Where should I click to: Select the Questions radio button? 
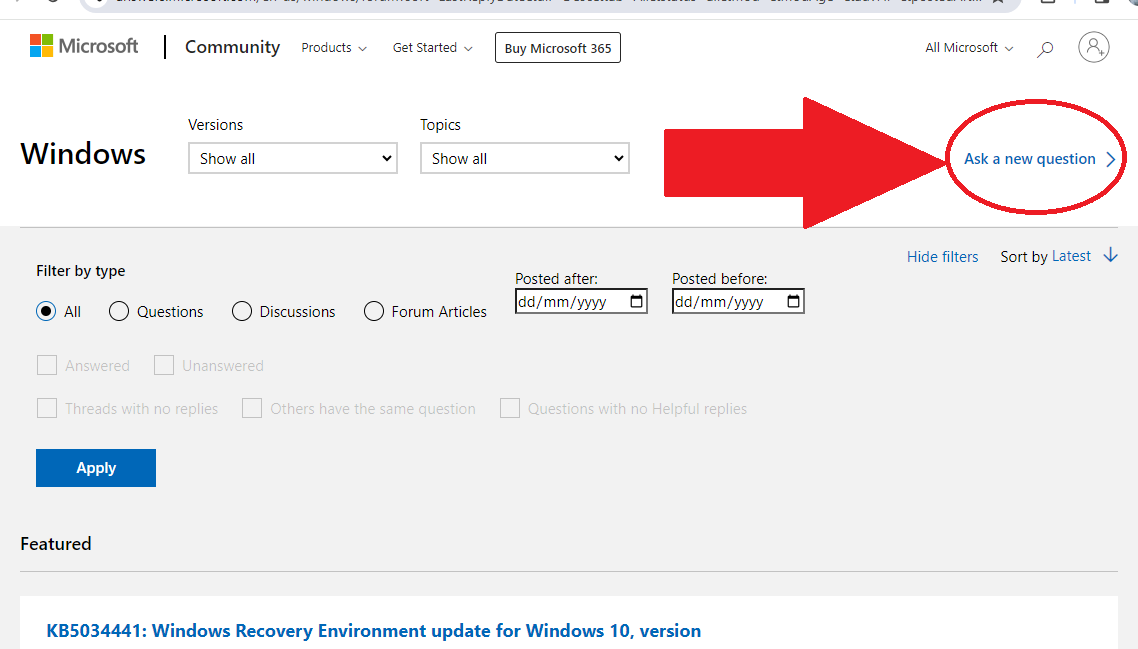[119, 311]
